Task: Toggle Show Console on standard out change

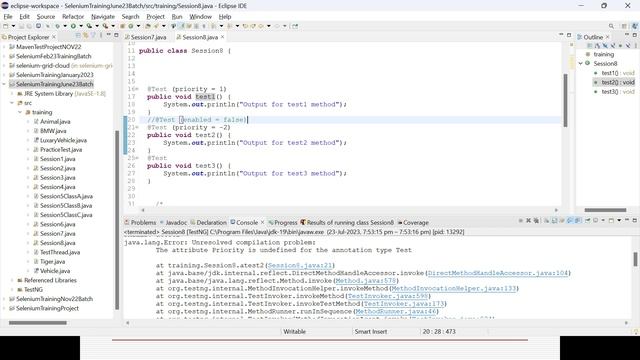Action: click(570, 220)
